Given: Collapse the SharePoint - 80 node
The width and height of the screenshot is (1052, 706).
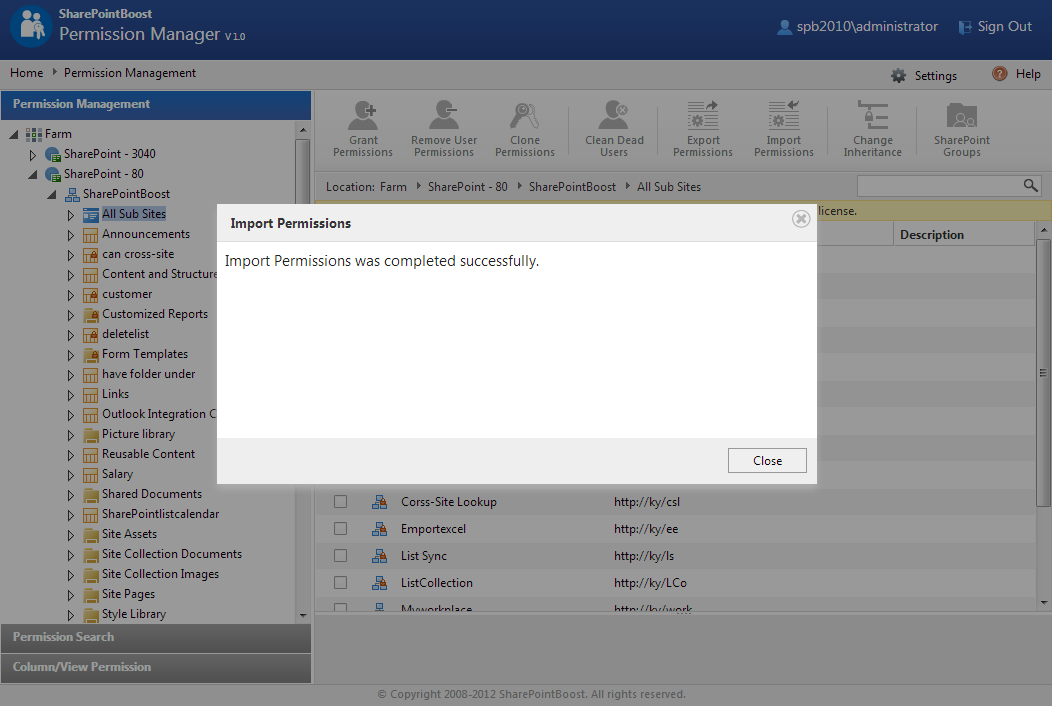Looking at the screenshot, I should (33, 174).
